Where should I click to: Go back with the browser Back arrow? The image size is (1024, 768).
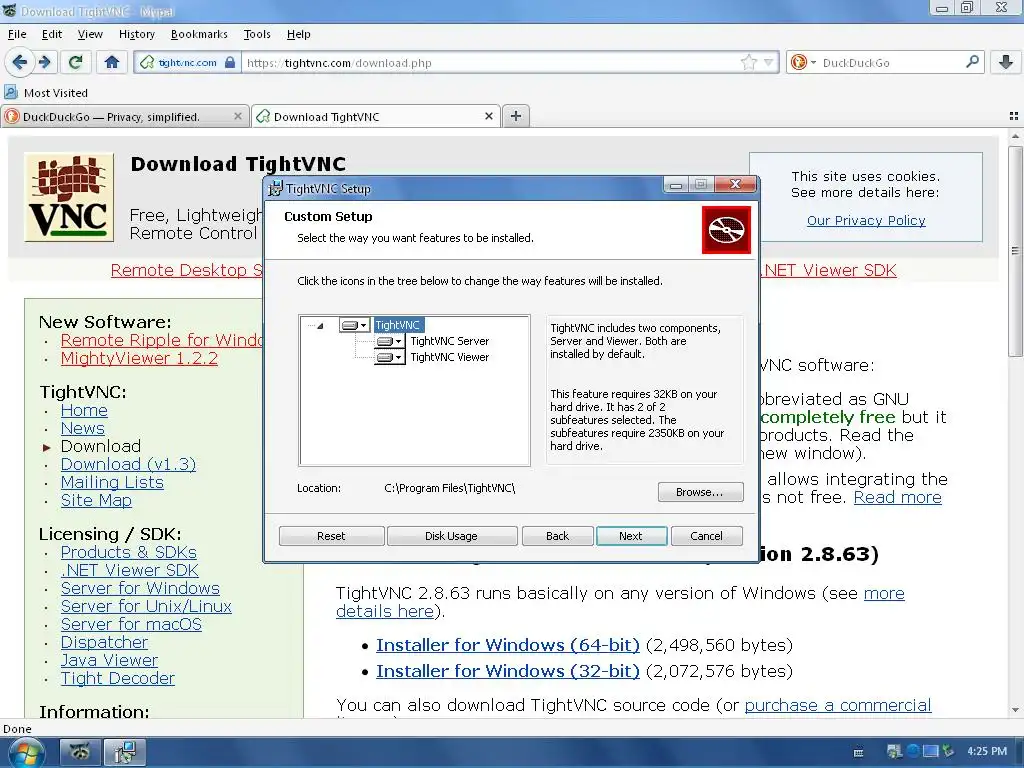[x=20, y=63]
